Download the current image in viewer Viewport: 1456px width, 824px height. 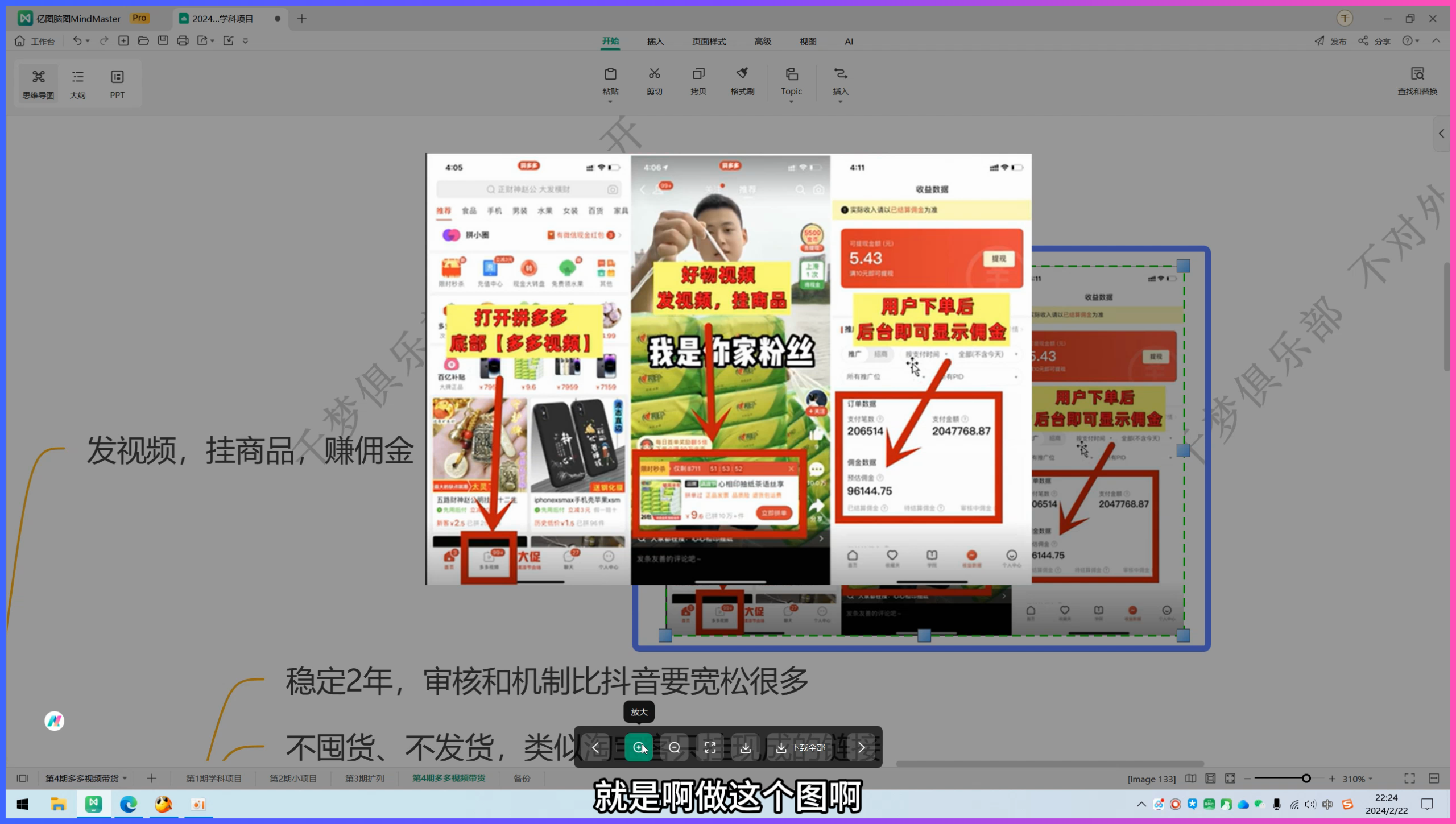(746, 747)
